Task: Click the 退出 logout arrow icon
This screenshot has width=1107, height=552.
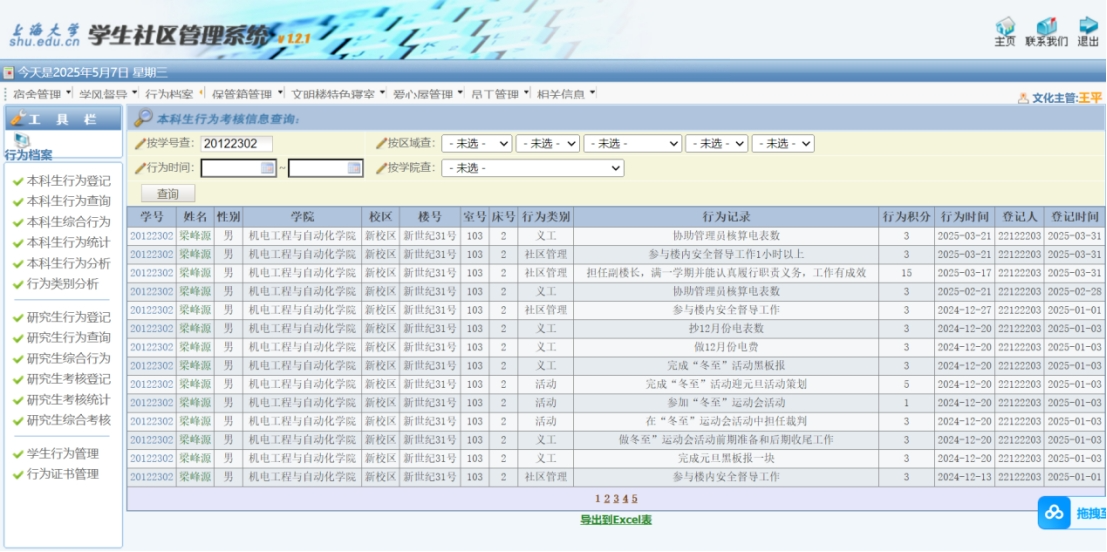Action: coord(1088,26)
